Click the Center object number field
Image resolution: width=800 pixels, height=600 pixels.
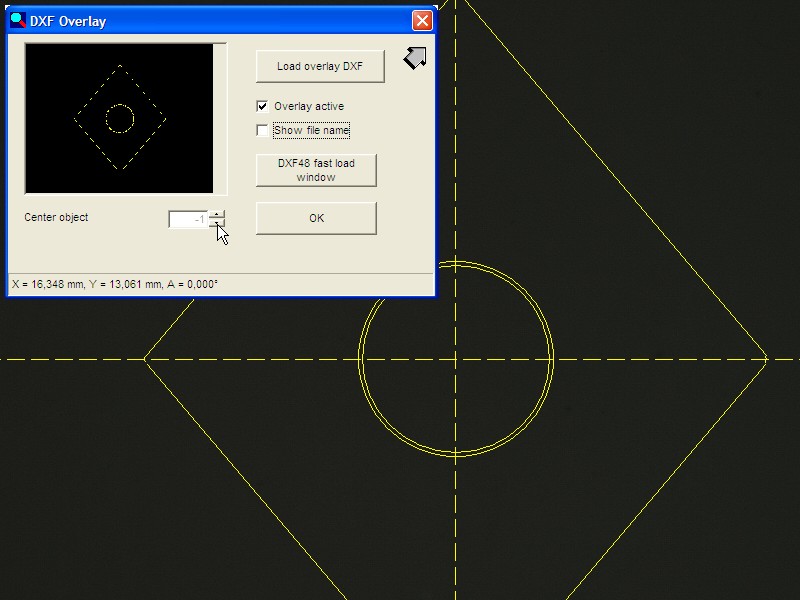[x=188, y=219]
